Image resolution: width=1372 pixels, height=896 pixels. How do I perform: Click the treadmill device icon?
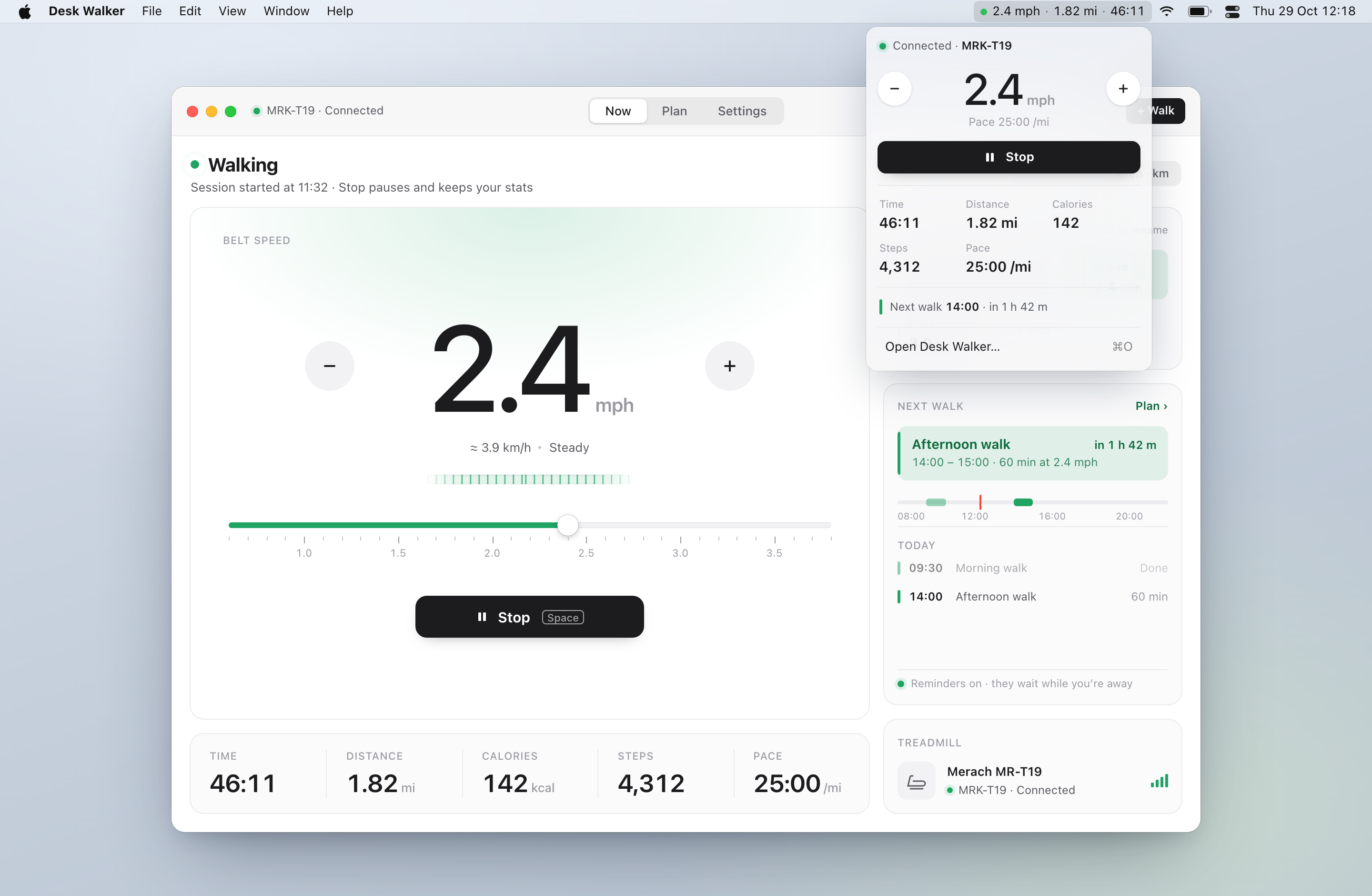point(916,781)
